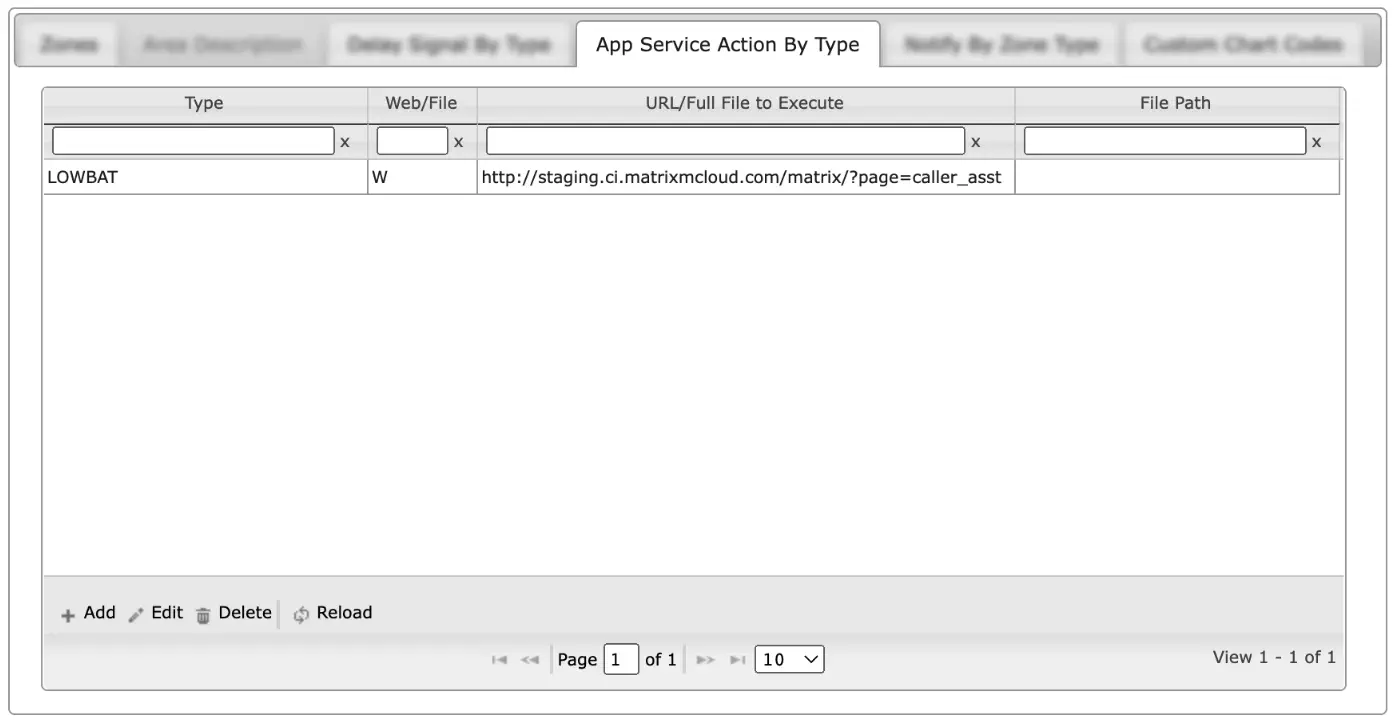
Task: Clear the File Path filter with its x
Action: click(x=1317, y=142)
